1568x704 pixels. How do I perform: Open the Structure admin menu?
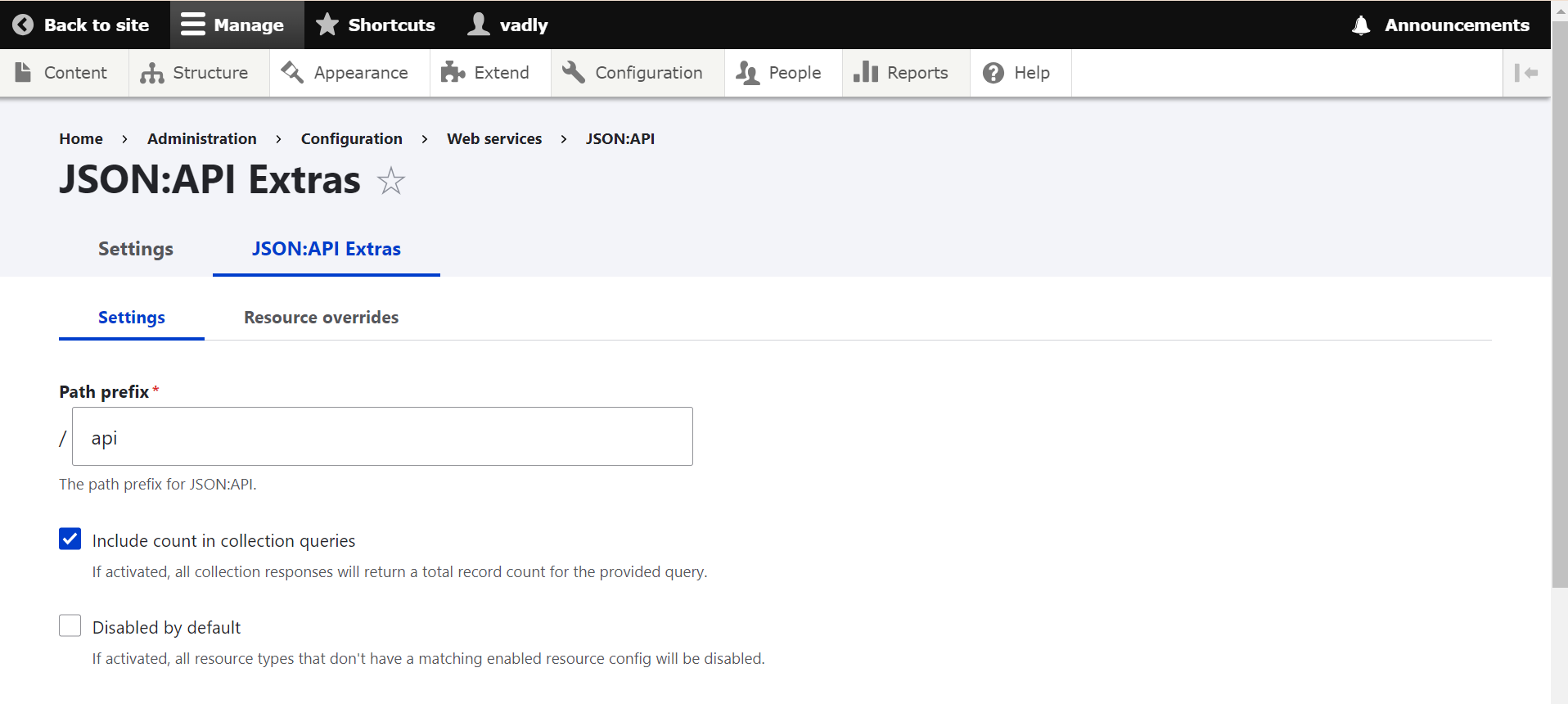(195, 73)
